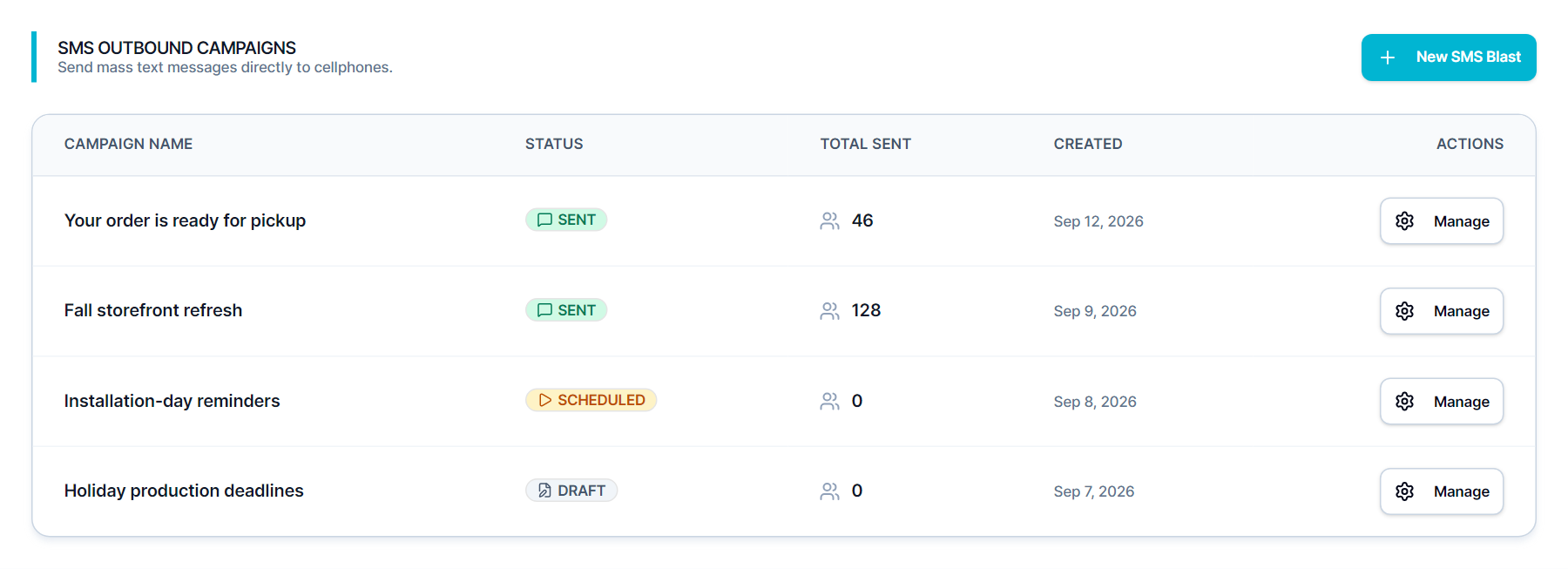Image resolution: width=1568 pixels, height=569 pixels.
Task: Click the Sep 7, 2026 date
Action: point(1094,491)
